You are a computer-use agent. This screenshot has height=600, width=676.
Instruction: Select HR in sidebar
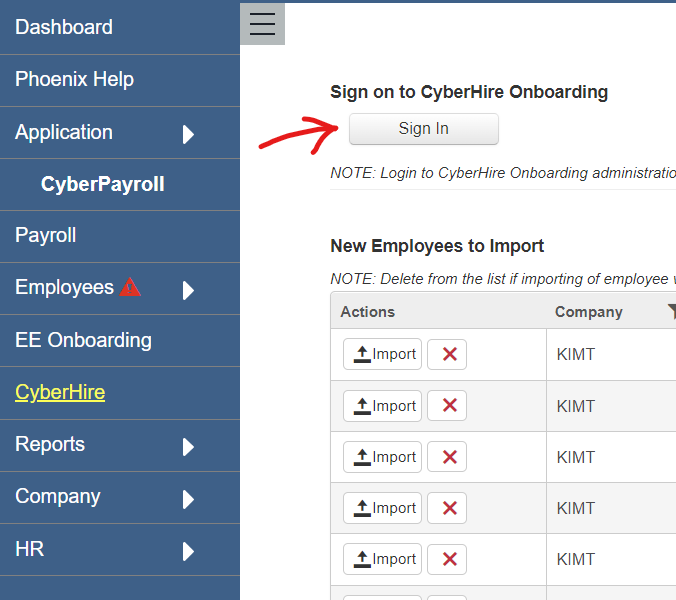click(29, 549)
